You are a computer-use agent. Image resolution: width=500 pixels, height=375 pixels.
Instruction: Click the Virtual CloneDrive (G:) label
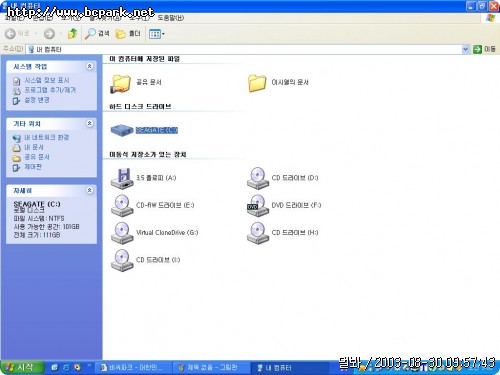(167, 232)
